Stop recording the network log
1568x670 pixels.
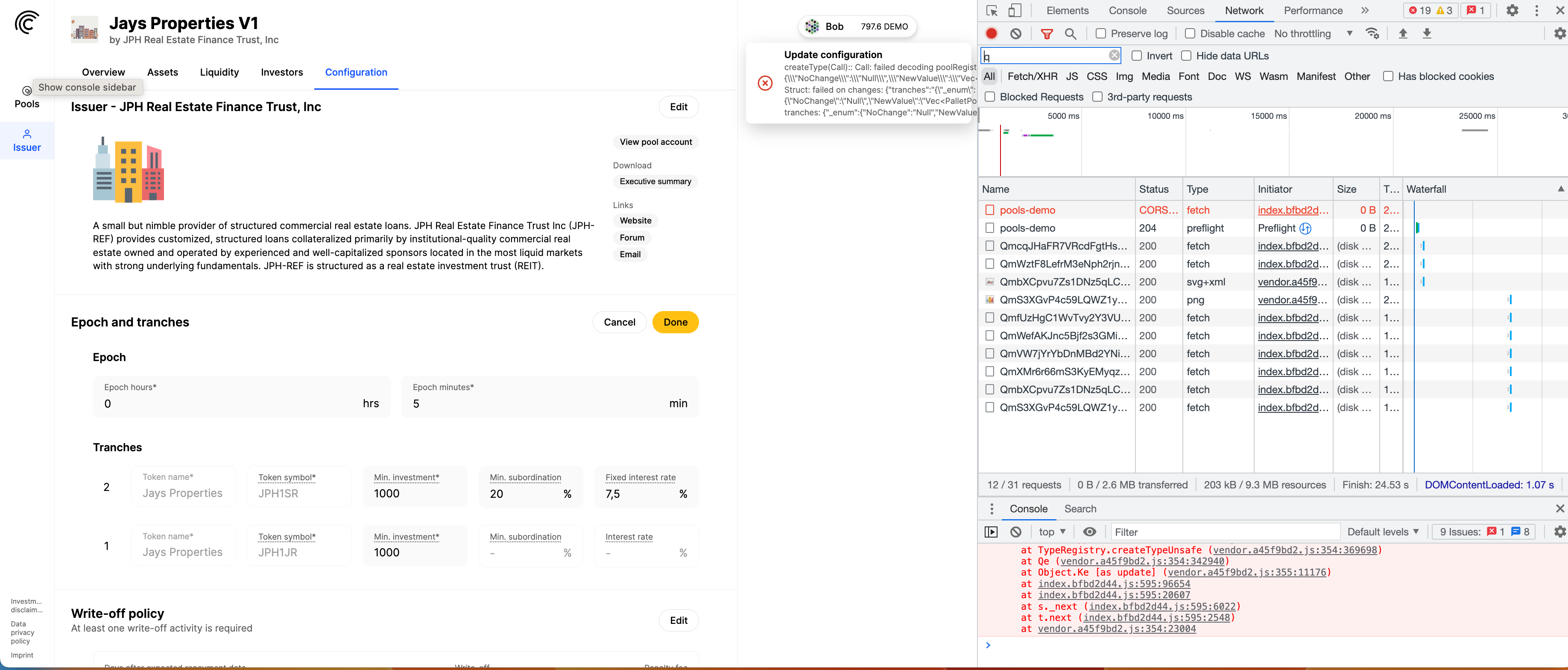[992, 33]
